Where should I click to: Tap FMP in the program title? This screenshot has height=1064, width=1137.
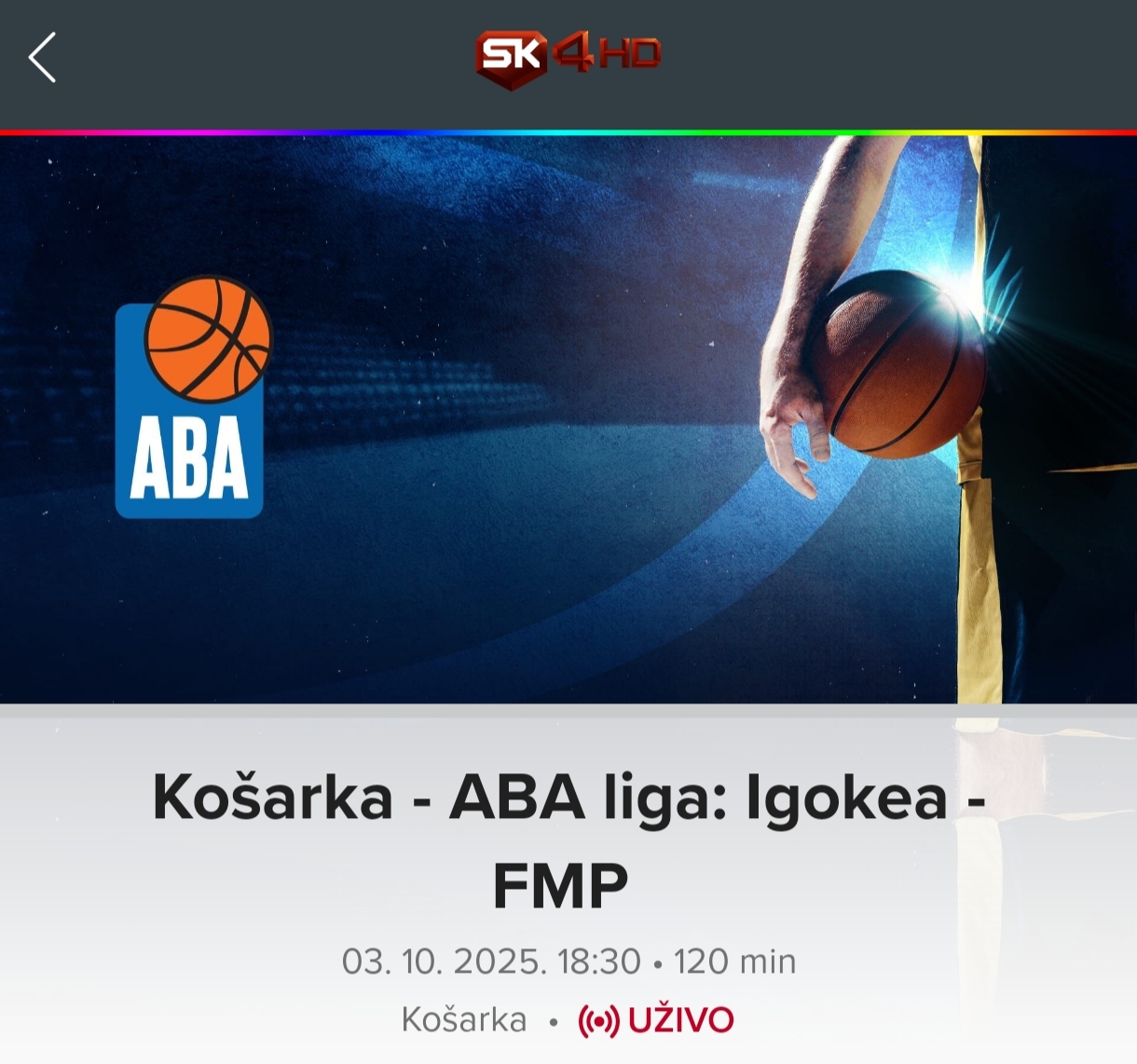click(x=560, y=886)
